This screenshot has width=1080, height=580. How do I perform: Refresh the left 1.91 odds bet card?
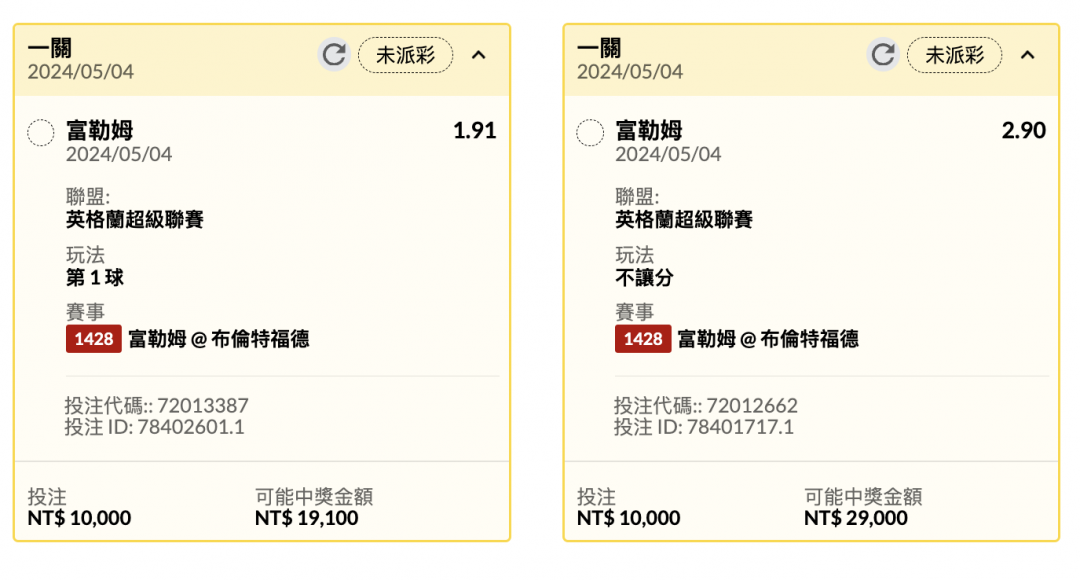coord(334,54)
